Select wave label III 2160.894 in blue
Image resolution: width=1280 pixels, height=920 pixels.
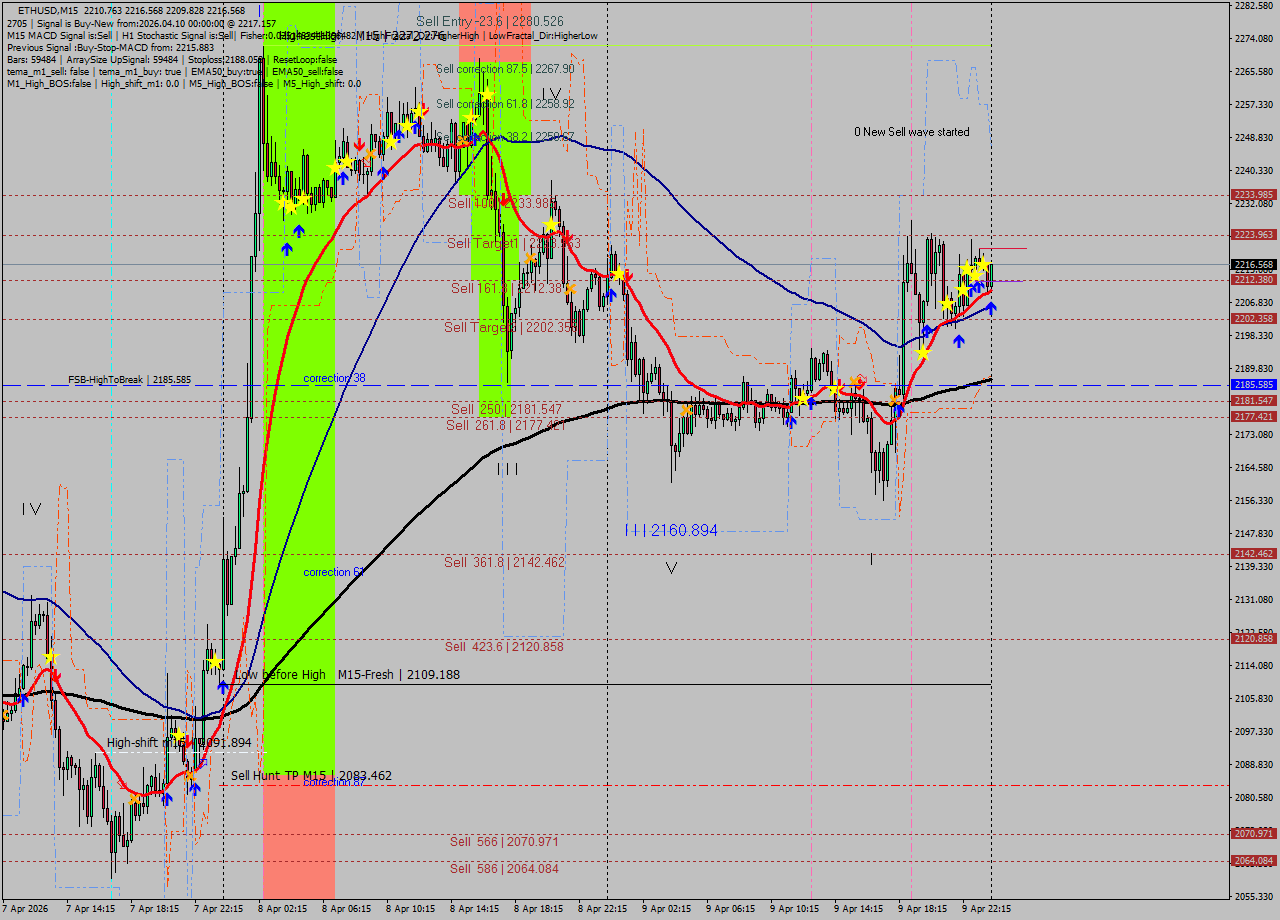point(671,530)
